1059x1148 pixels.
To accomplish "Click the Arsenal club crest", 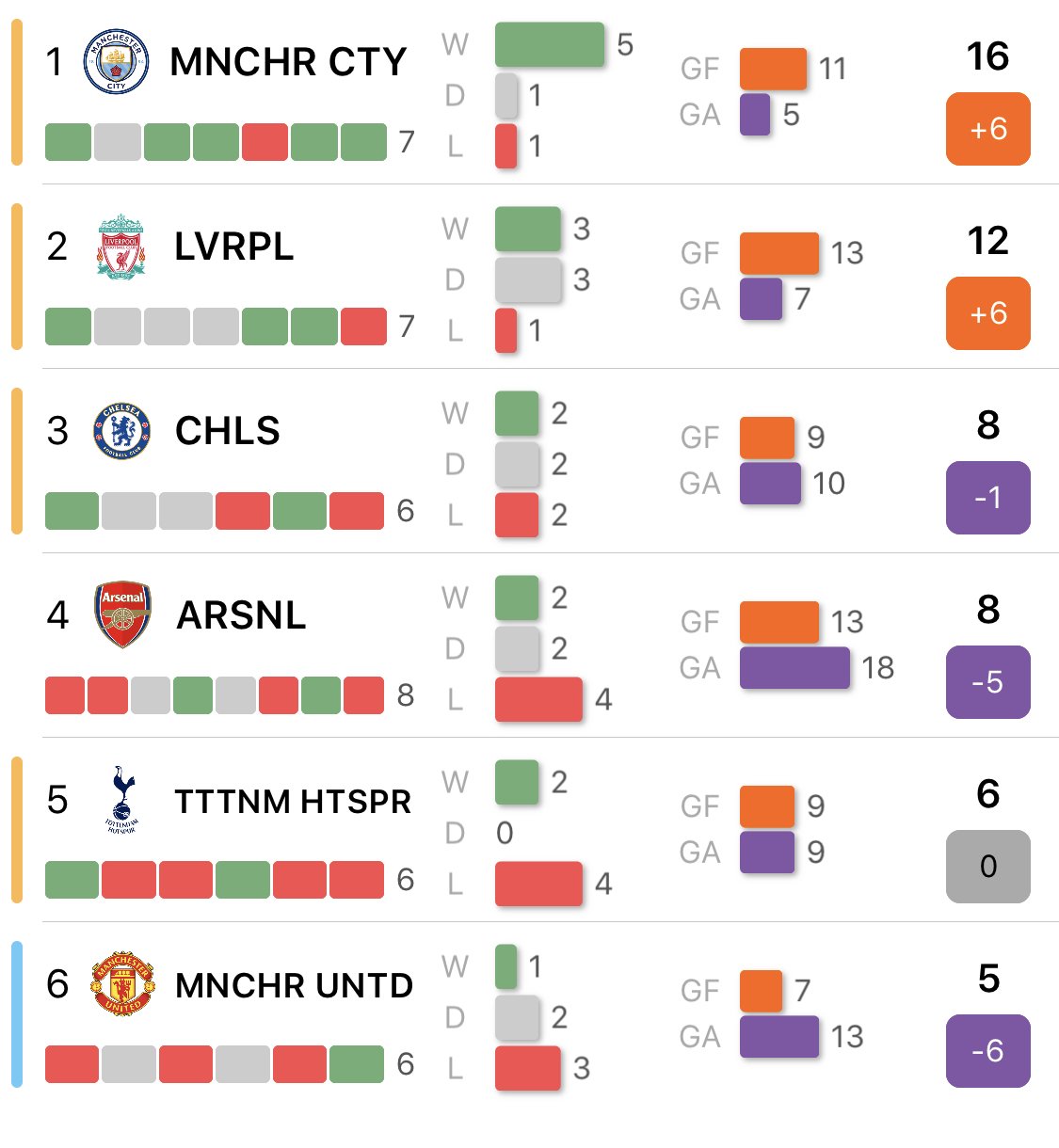I will click(x=122, y=614).
